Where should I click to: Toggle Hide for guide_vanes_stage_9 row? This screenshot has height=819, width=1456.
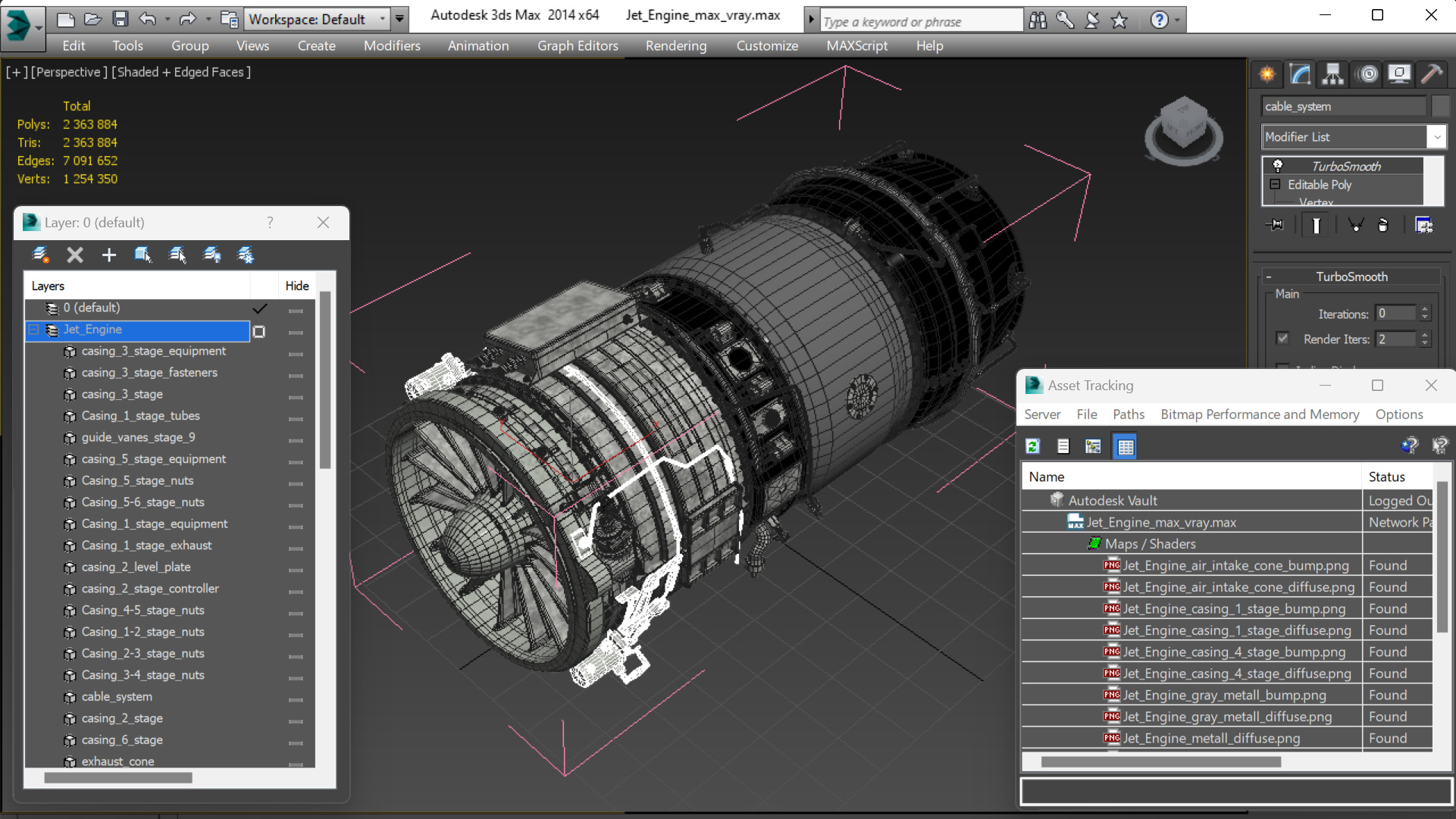pos(296,439)
